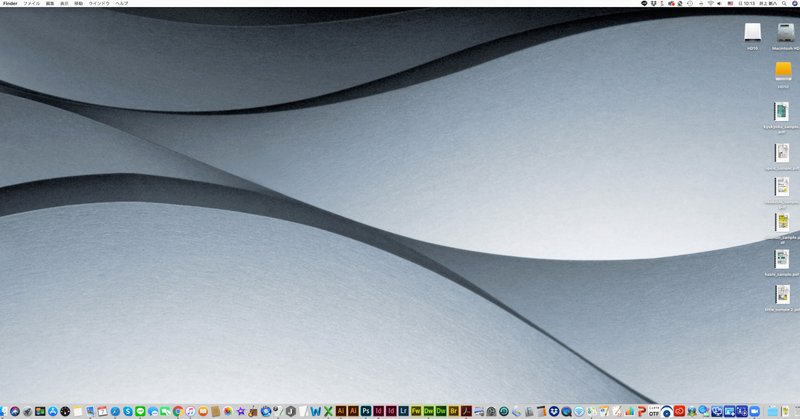Open the Photos app in Dock
This screenshot has height=419, width=800.
(x=228, y=411)
